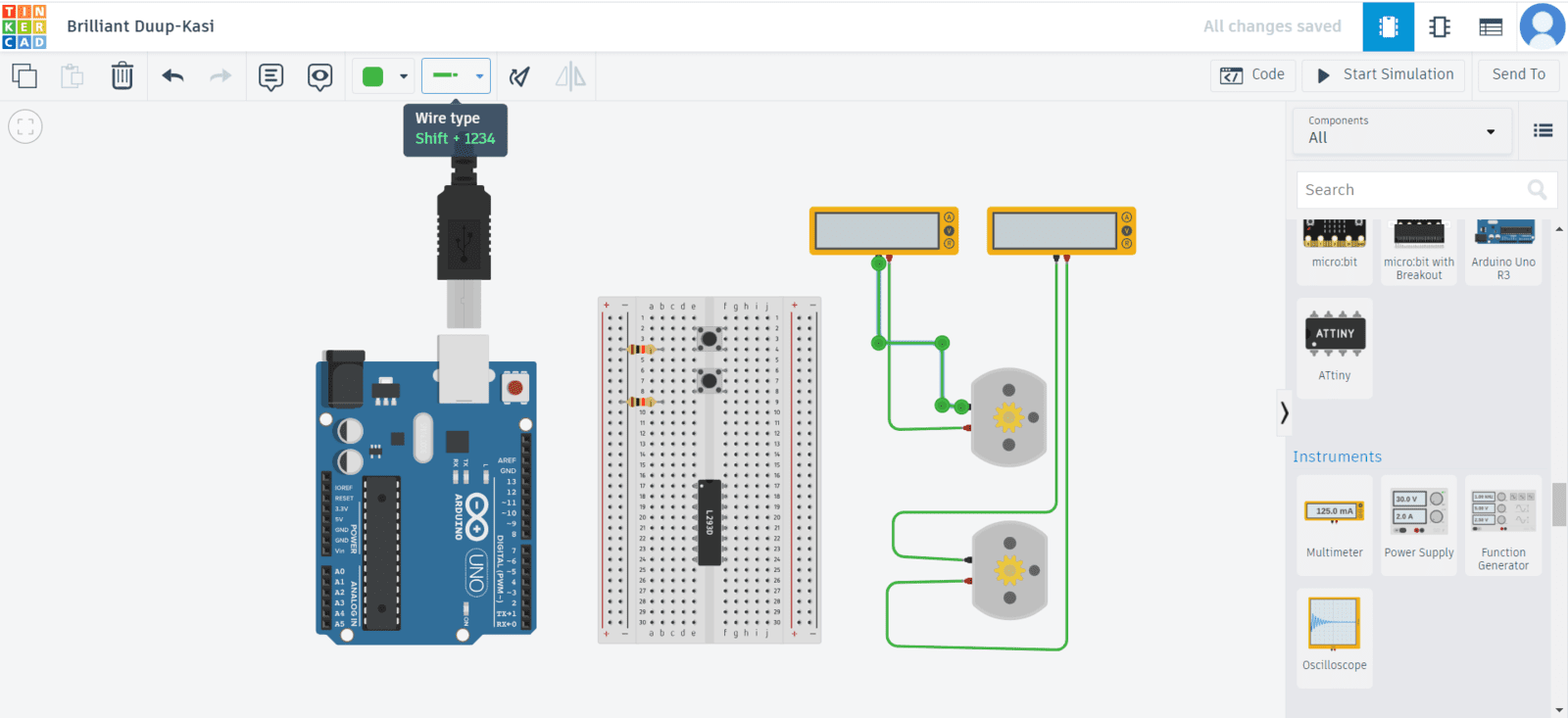The width and height of the screenshot is (1568, 718).
Task: Click the L293D chip on breadboard
Action: pyautogui.click(x=710, y=522)
